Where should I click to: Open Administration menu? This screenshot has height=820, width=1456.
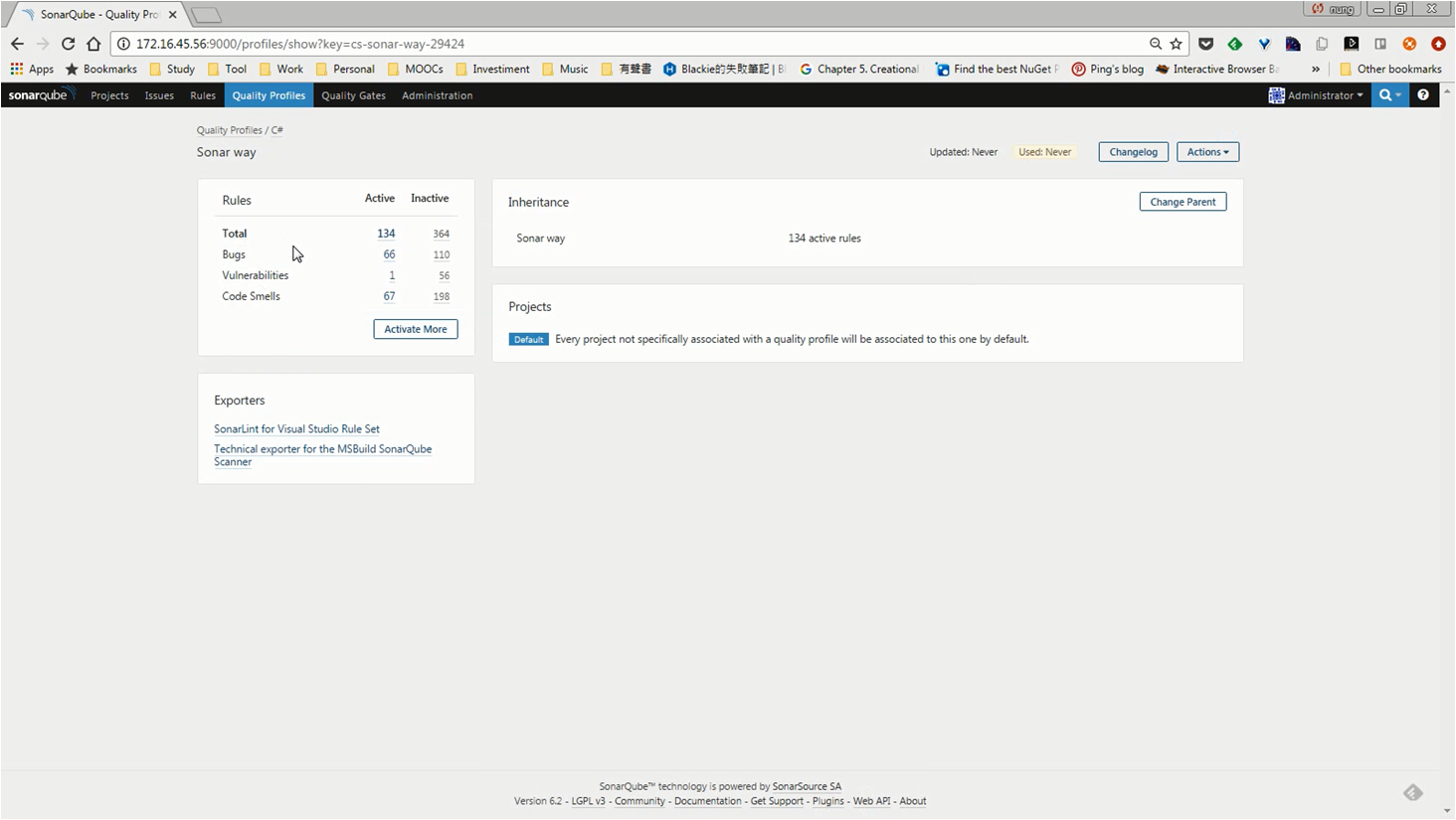coord(437,95)
